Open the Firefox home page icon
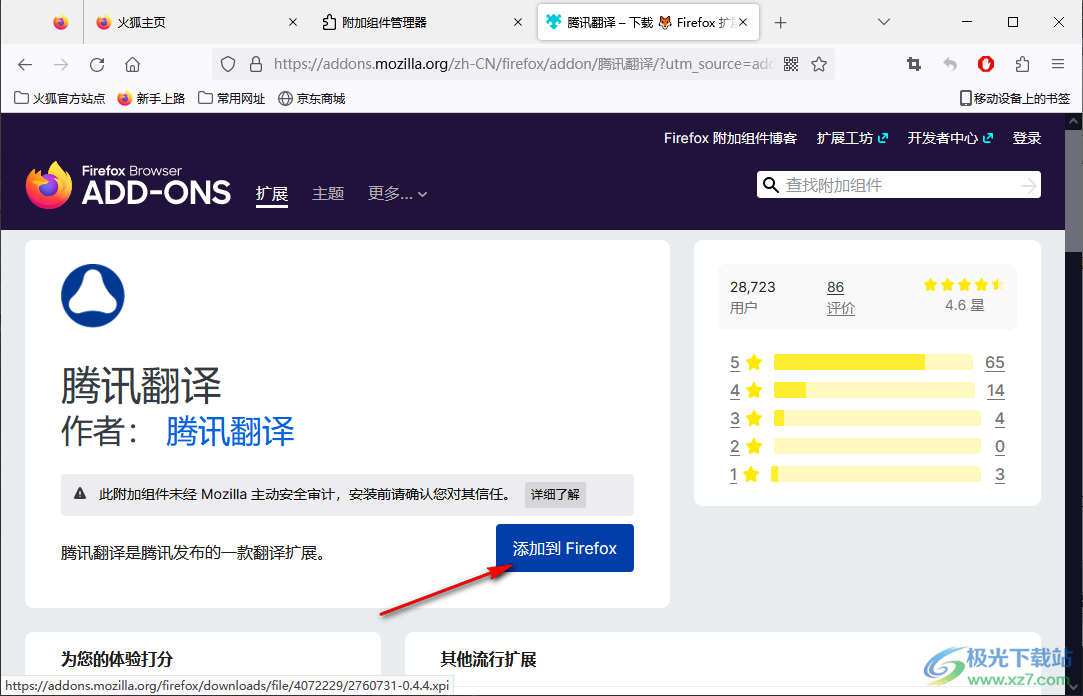Image resolution: width=1083 pixels, height=696 pixels. tap(133, 64)
